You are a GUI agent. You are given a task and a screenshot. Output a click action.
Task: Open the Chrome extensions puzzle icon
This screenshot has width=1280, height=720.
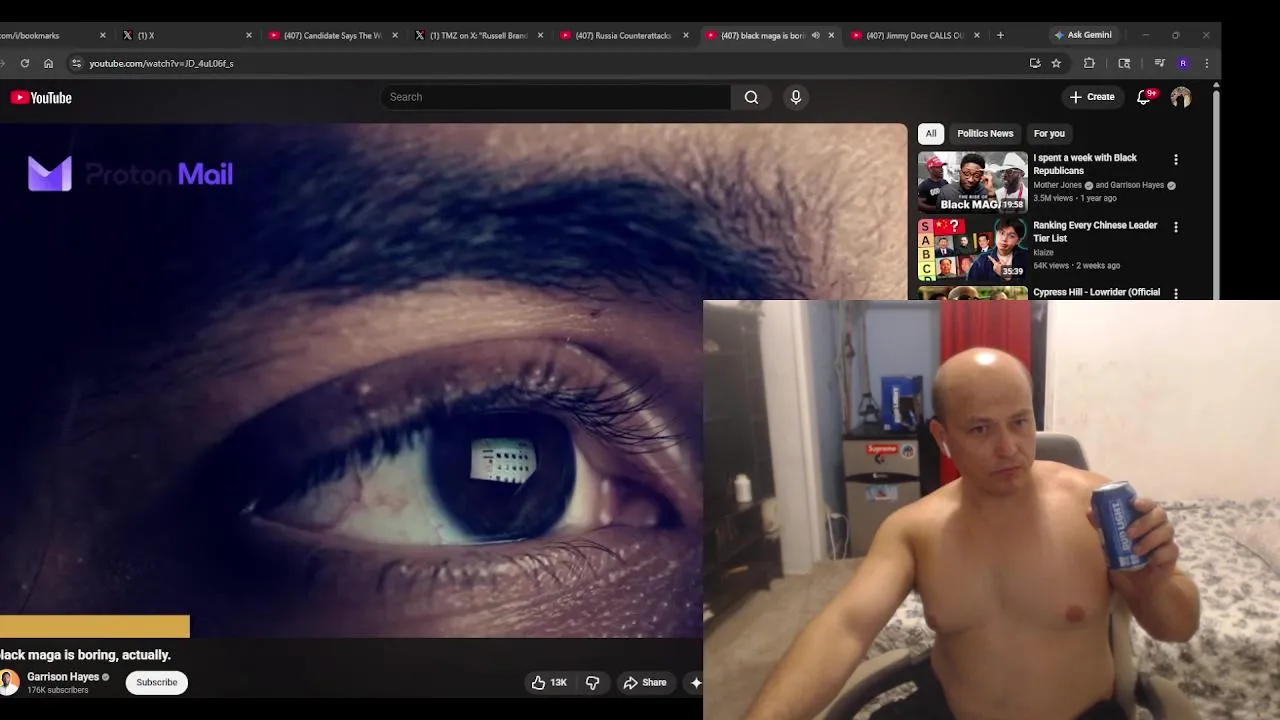[x=1089, y=63]
